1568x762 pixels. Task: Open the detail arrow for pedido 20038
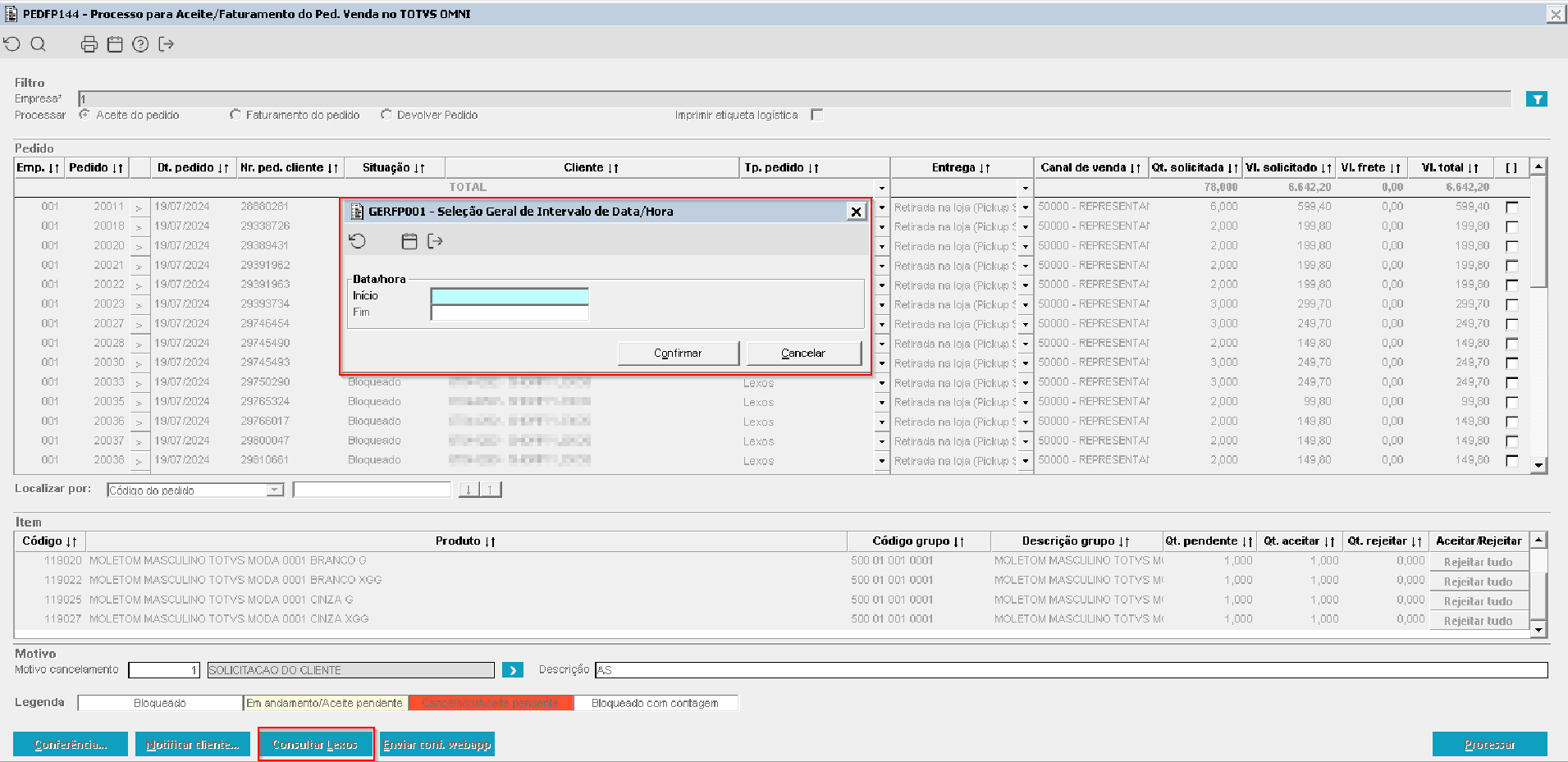(139, 461)
